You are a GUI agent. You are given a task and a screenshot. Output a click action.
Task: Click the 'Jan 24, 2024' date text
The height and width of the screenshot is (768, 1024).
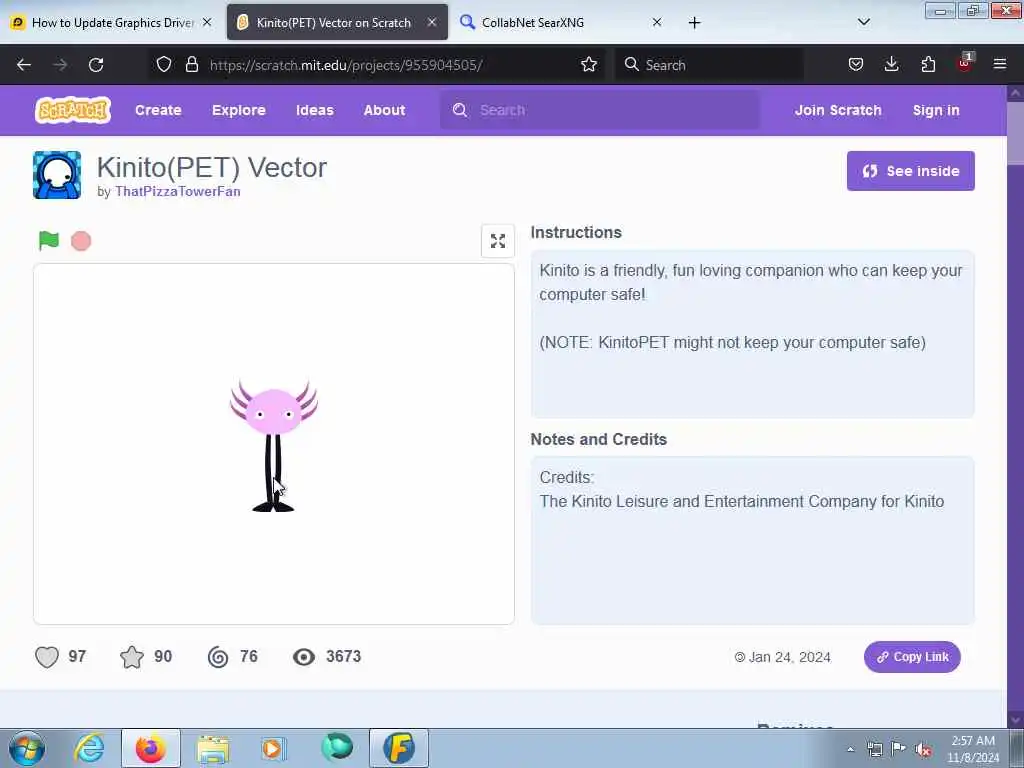point(790,657)
